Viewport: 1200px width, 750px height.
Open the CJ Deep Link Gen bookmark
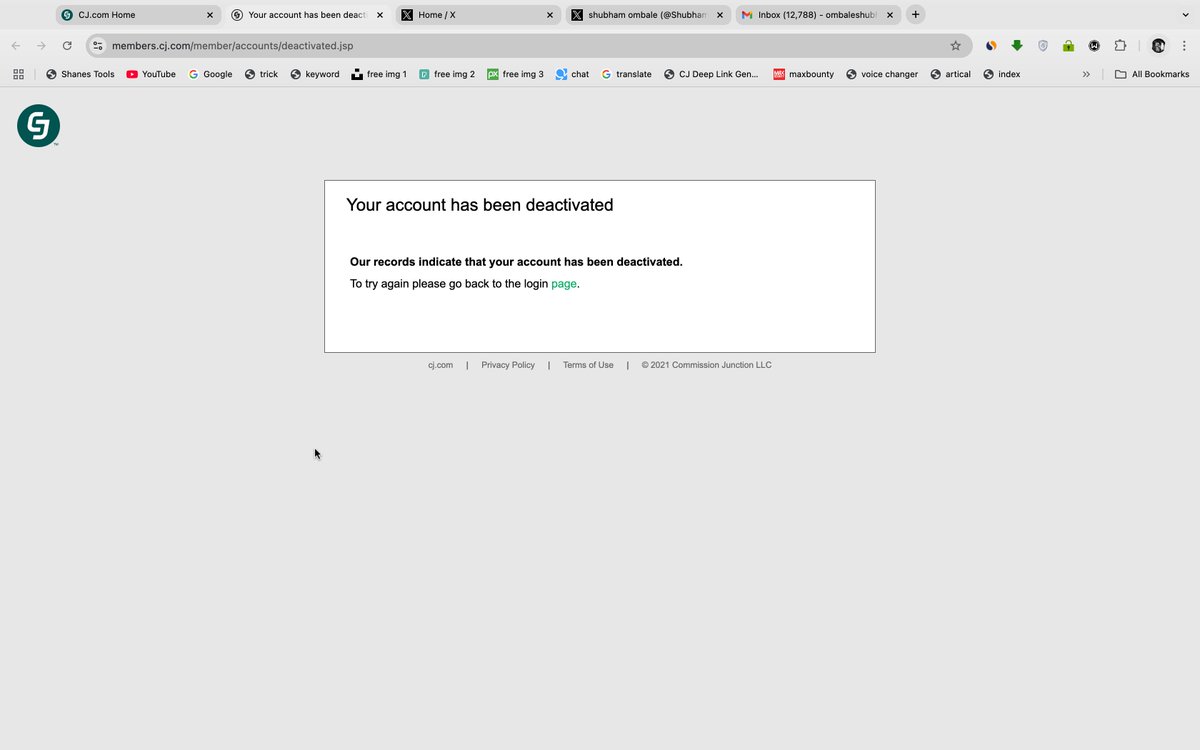711,74
